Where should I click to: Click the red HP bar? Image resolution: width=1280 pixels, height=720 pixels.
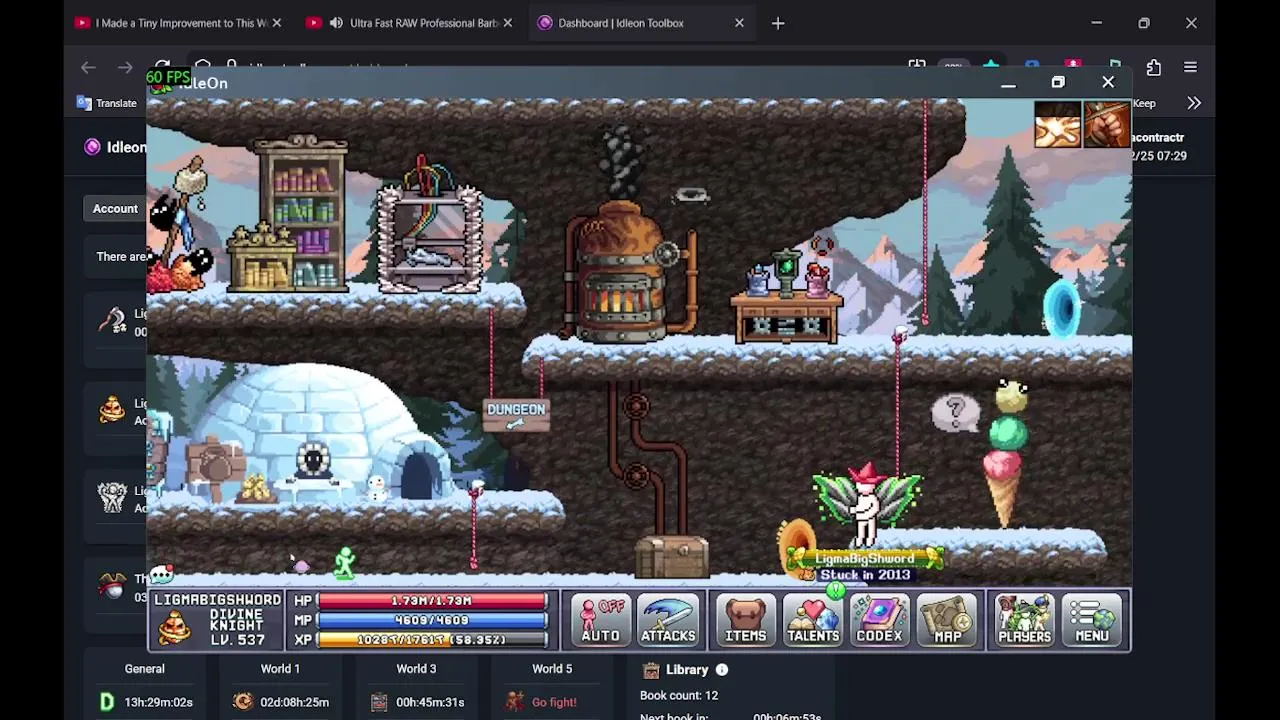[433, 601]
